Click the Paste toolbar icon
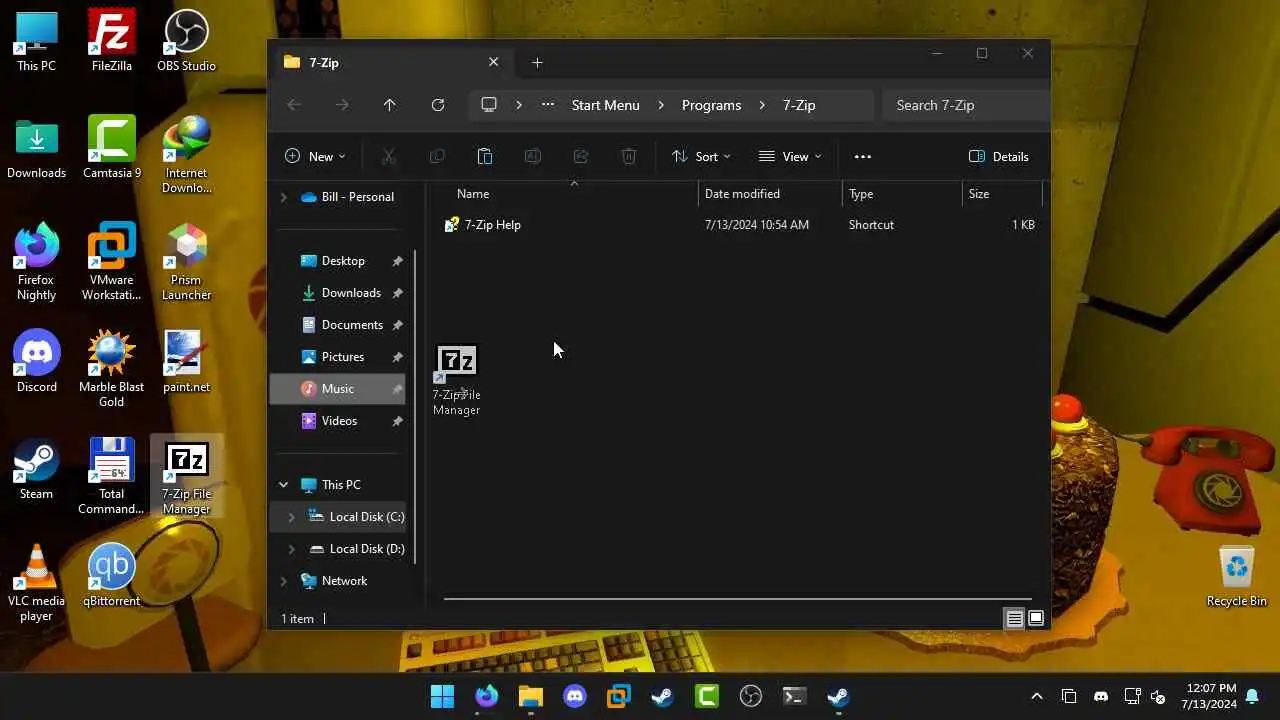Viewport: 1280px width, 720px height. 484,156
